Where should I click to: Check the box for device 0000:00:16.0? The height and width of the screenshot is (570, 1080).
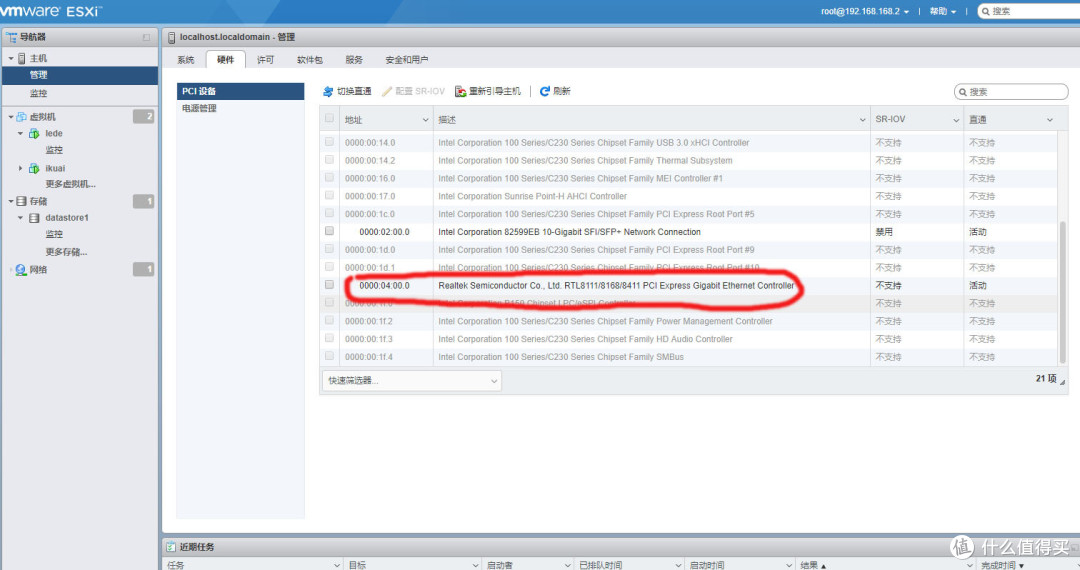[329, 178]
